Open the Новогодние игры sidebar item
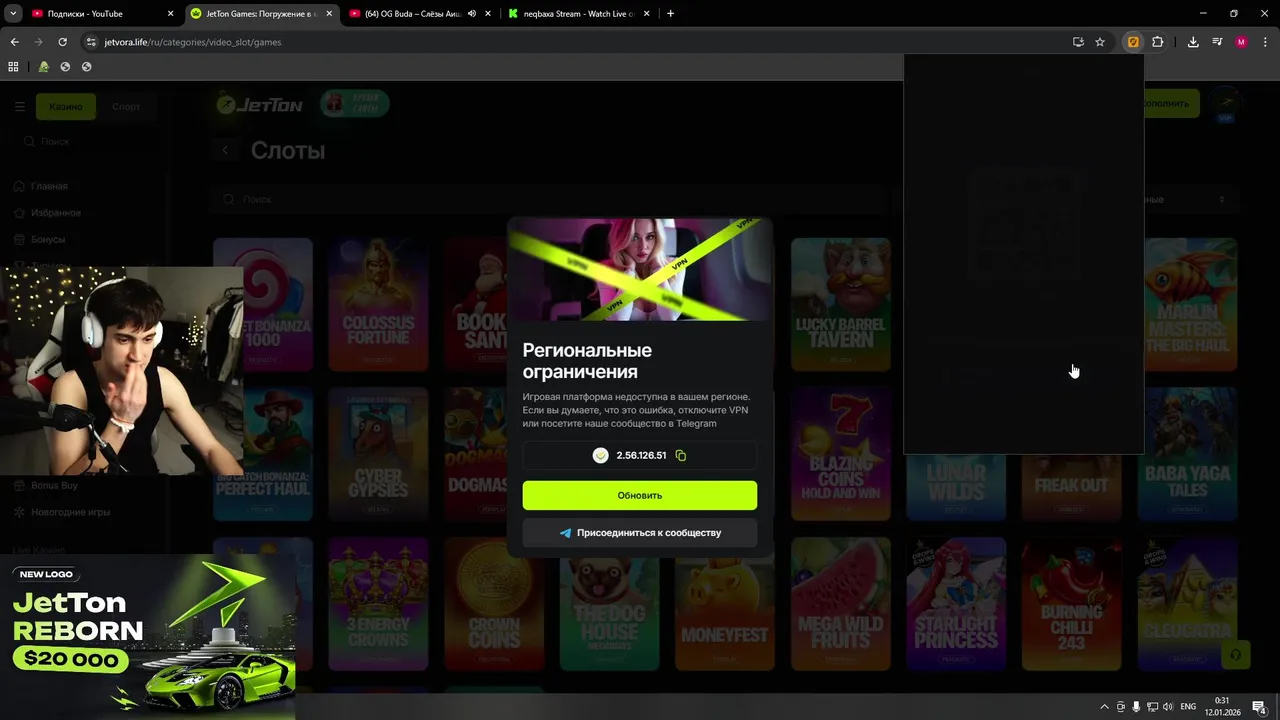 pos(70,512)
